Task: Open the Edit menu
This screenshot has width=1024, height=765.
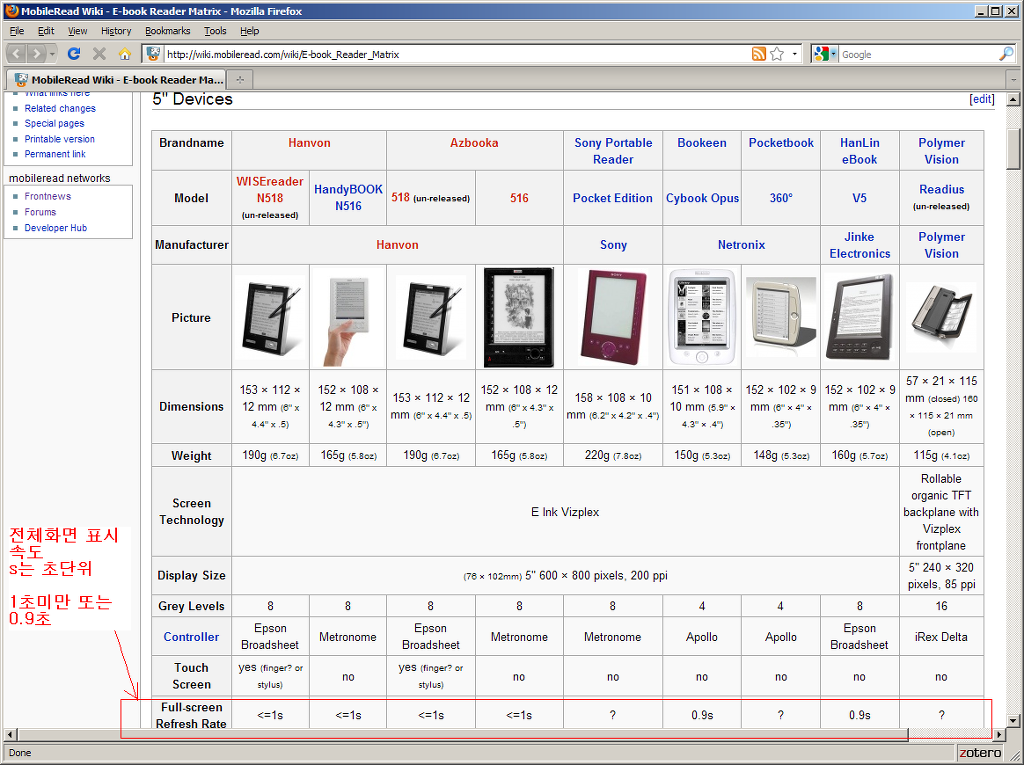Action: tap(46, 31)
